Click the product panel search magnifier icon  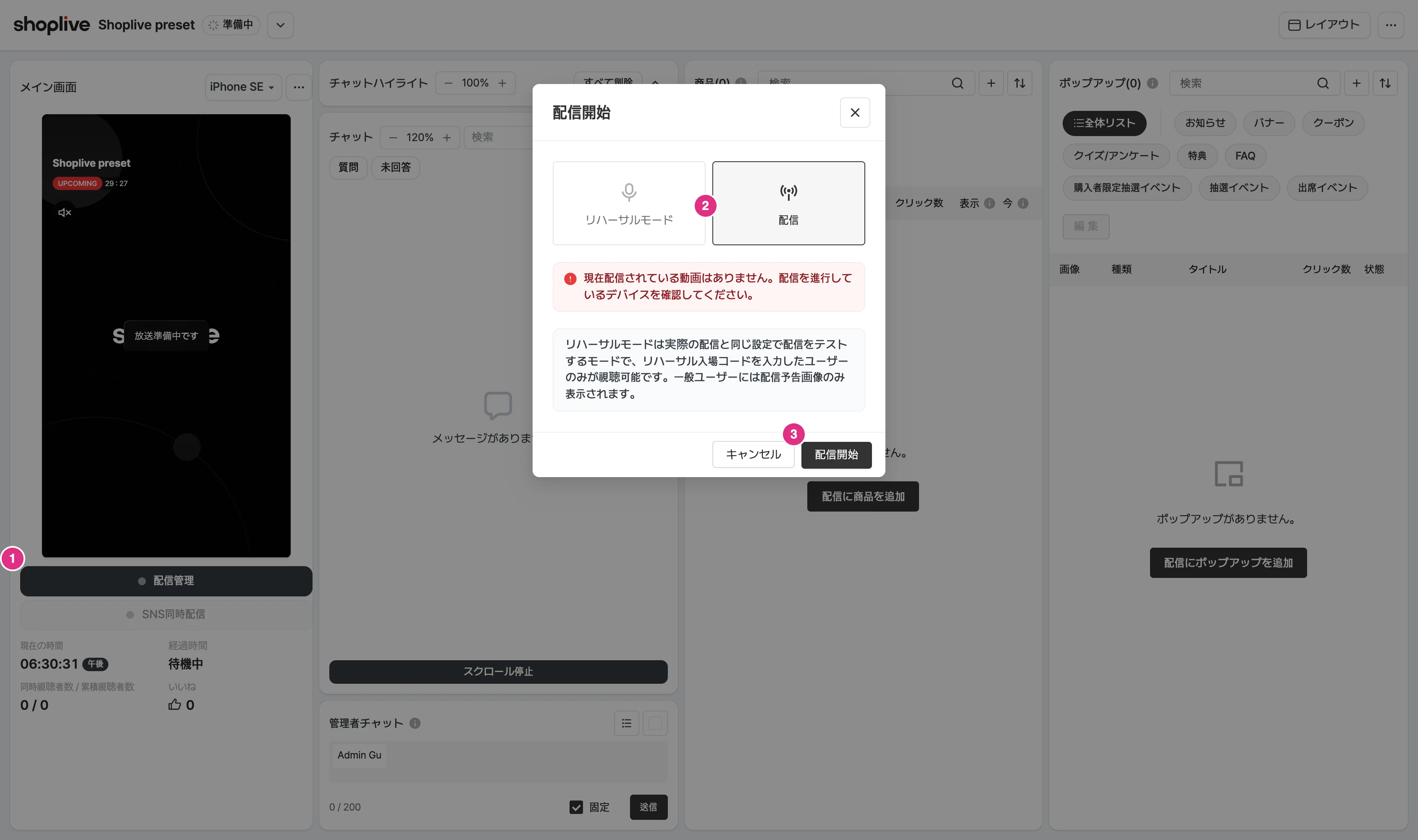click(957, 83)
